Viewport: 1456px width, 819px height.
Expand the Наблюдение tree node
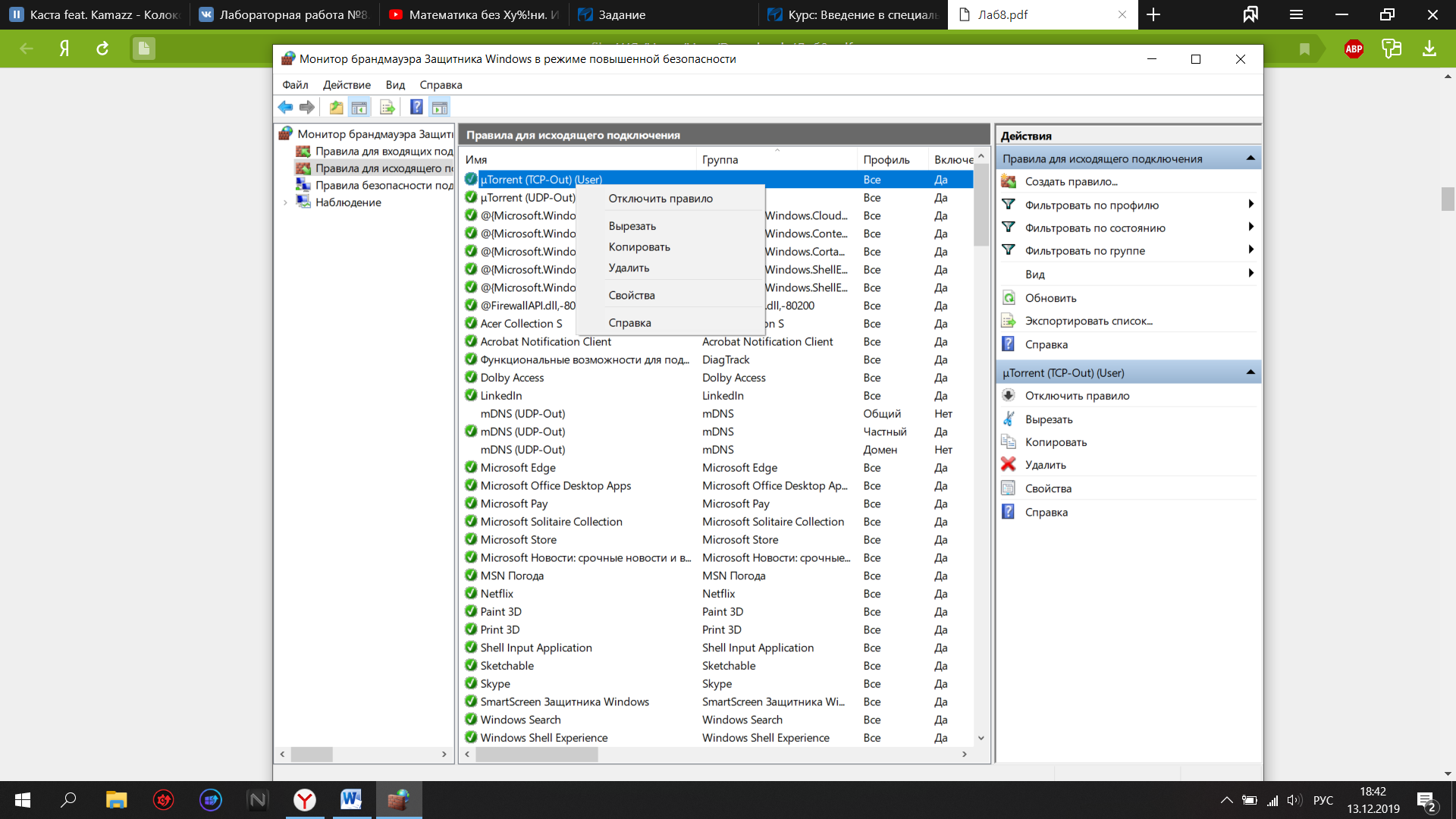click(286, 202)
